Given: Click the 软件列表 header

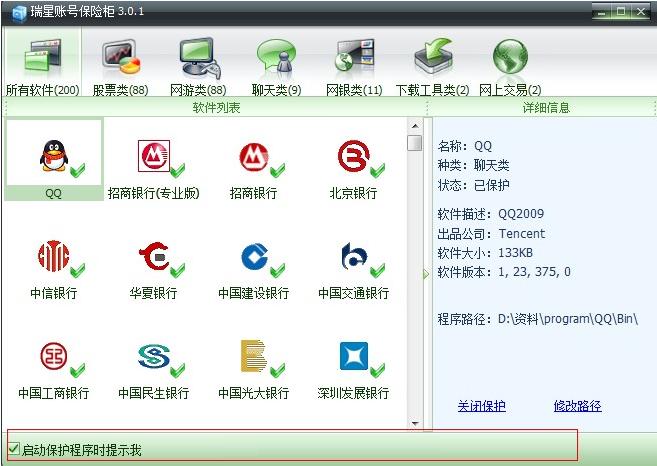Looking at the screenshot, I should click(216, 108).
